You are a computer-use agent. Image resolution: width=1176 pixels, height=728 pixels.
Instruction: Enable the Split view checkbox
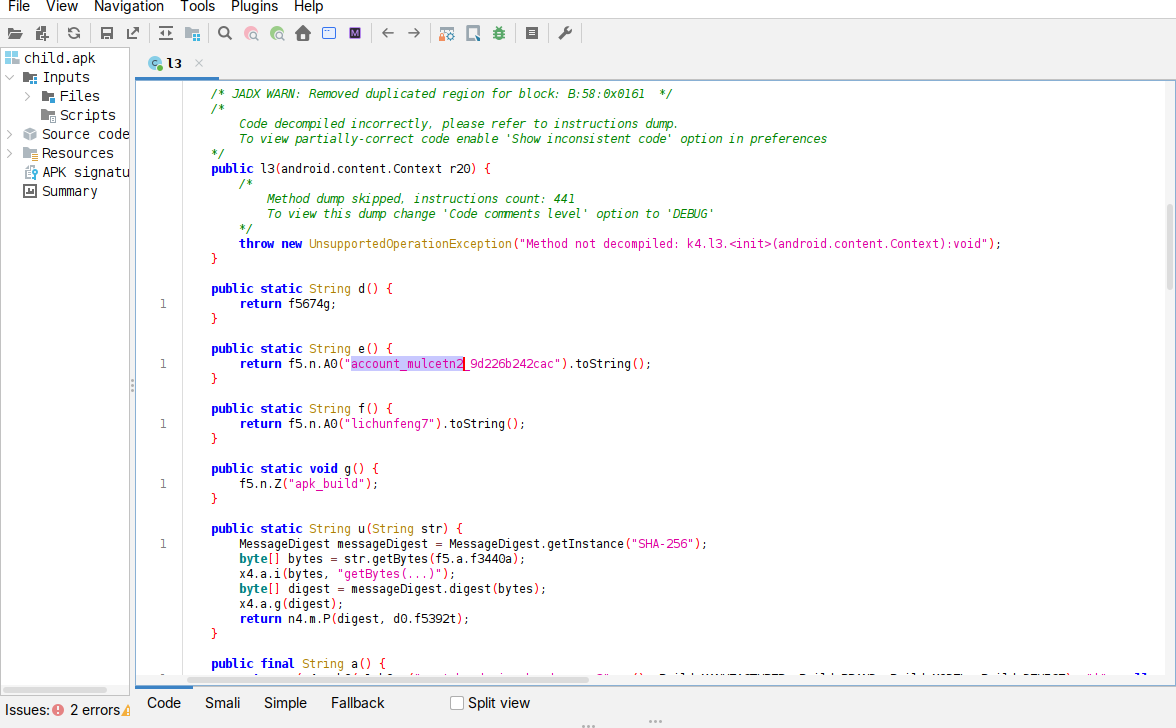[x=457, y=703]
